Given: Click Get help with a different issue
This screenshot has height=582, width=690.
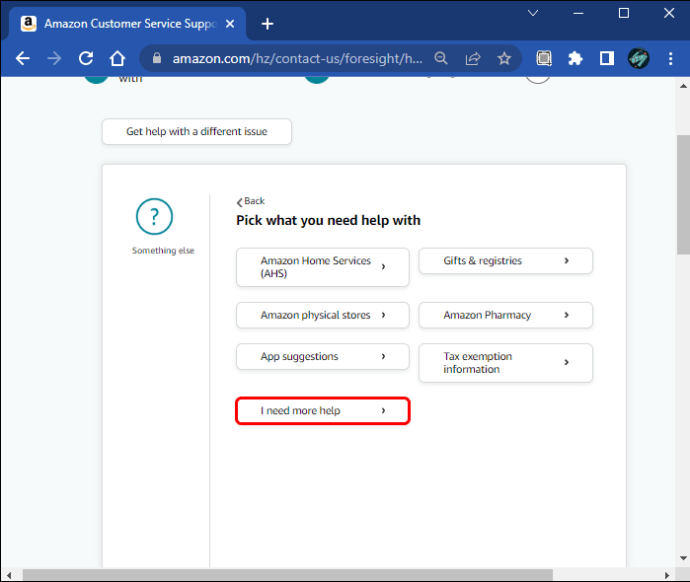Looking at the screenshot, I should [197, 131].
